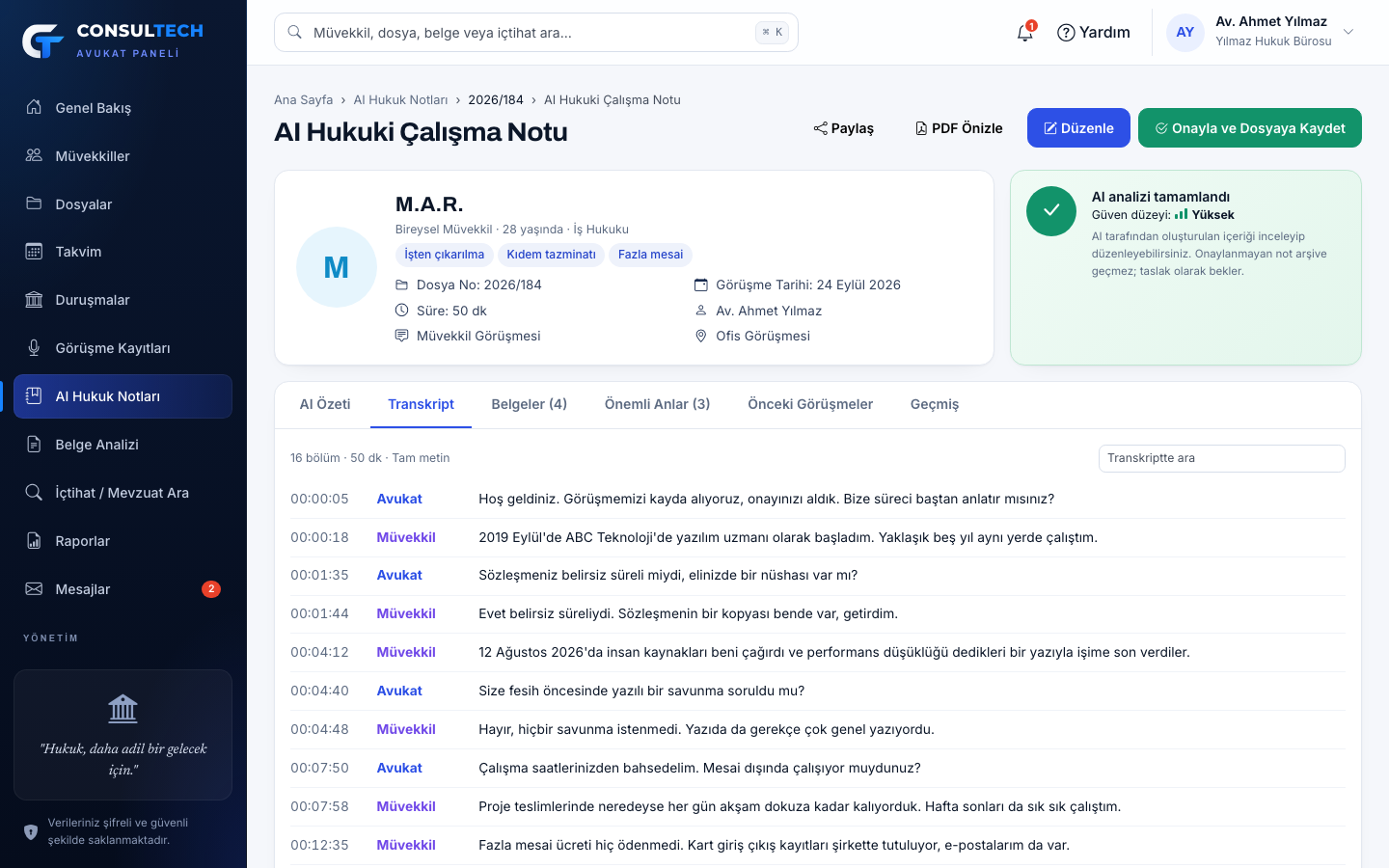Click the Mesajlar unread badge 2

click(x=211, y=589)
